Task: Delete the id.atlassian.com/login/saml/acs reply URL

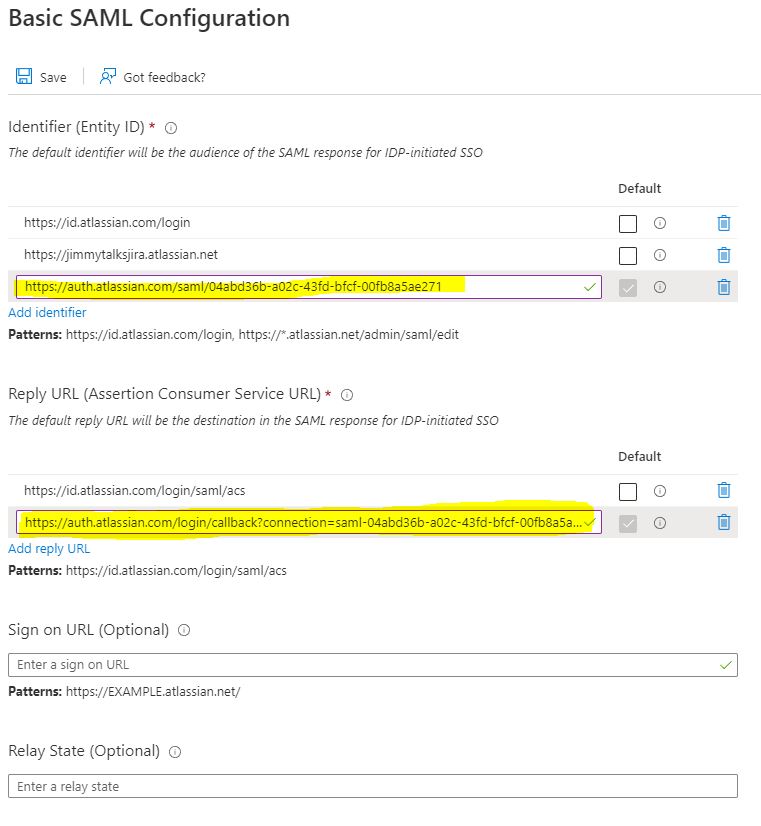Action: [724, 490]
